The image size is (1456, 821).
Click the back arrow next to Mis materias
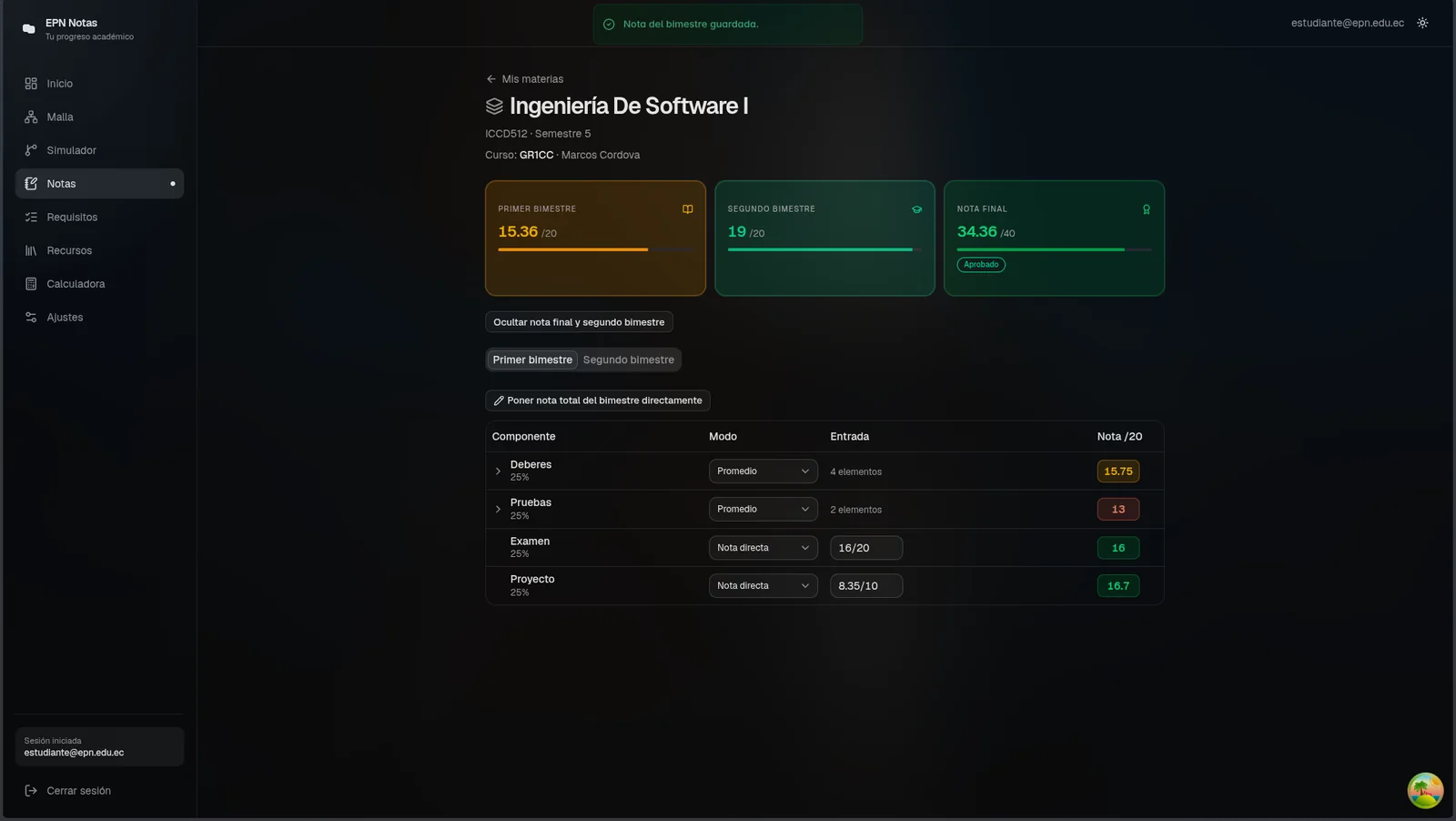(x=491, y=79)
